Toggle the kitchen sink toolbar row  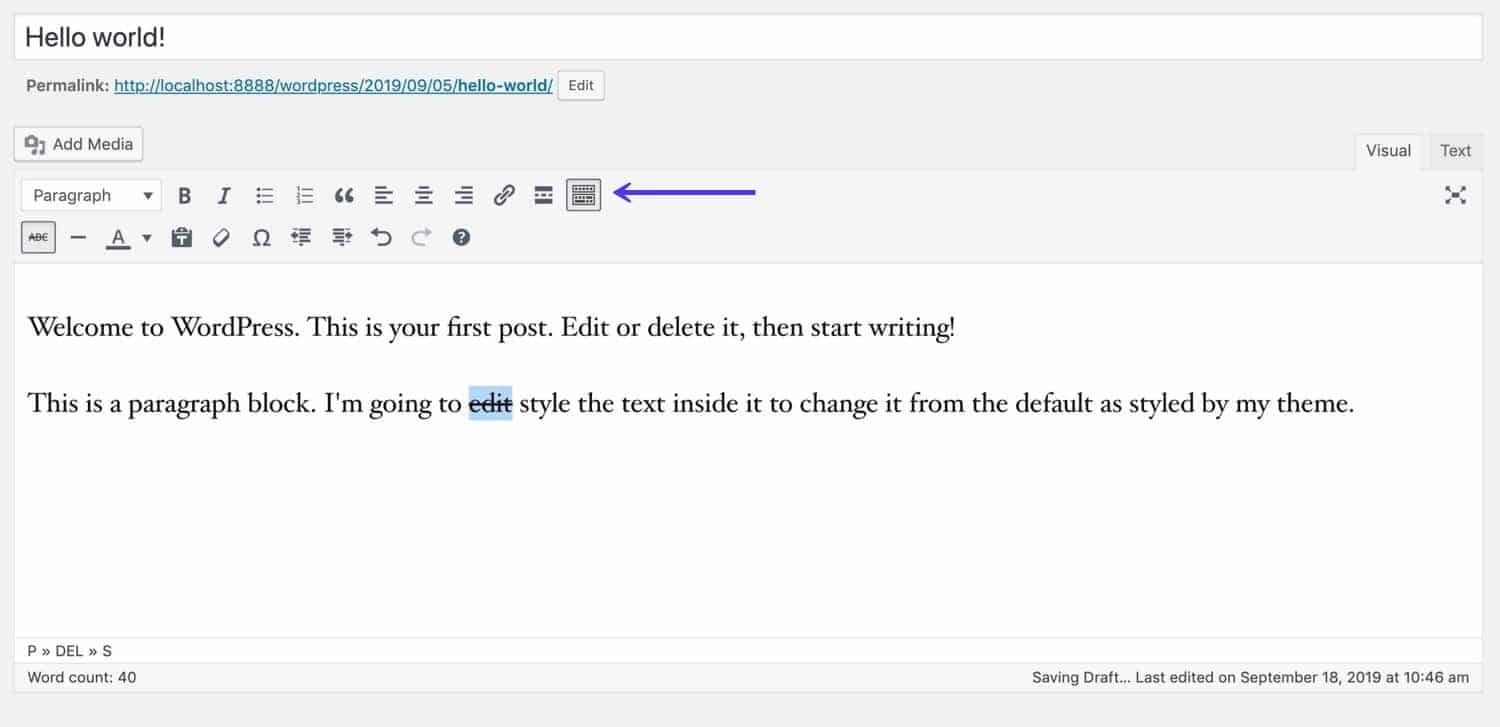click(x=583, y=195)
